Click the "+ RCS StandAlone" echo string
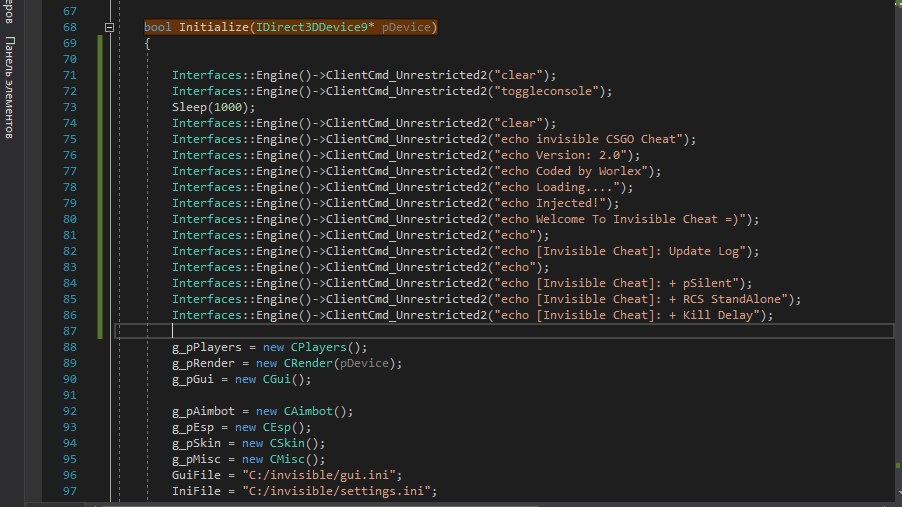The height and width of the screenshot is (507, 902). tap(641, 299)
